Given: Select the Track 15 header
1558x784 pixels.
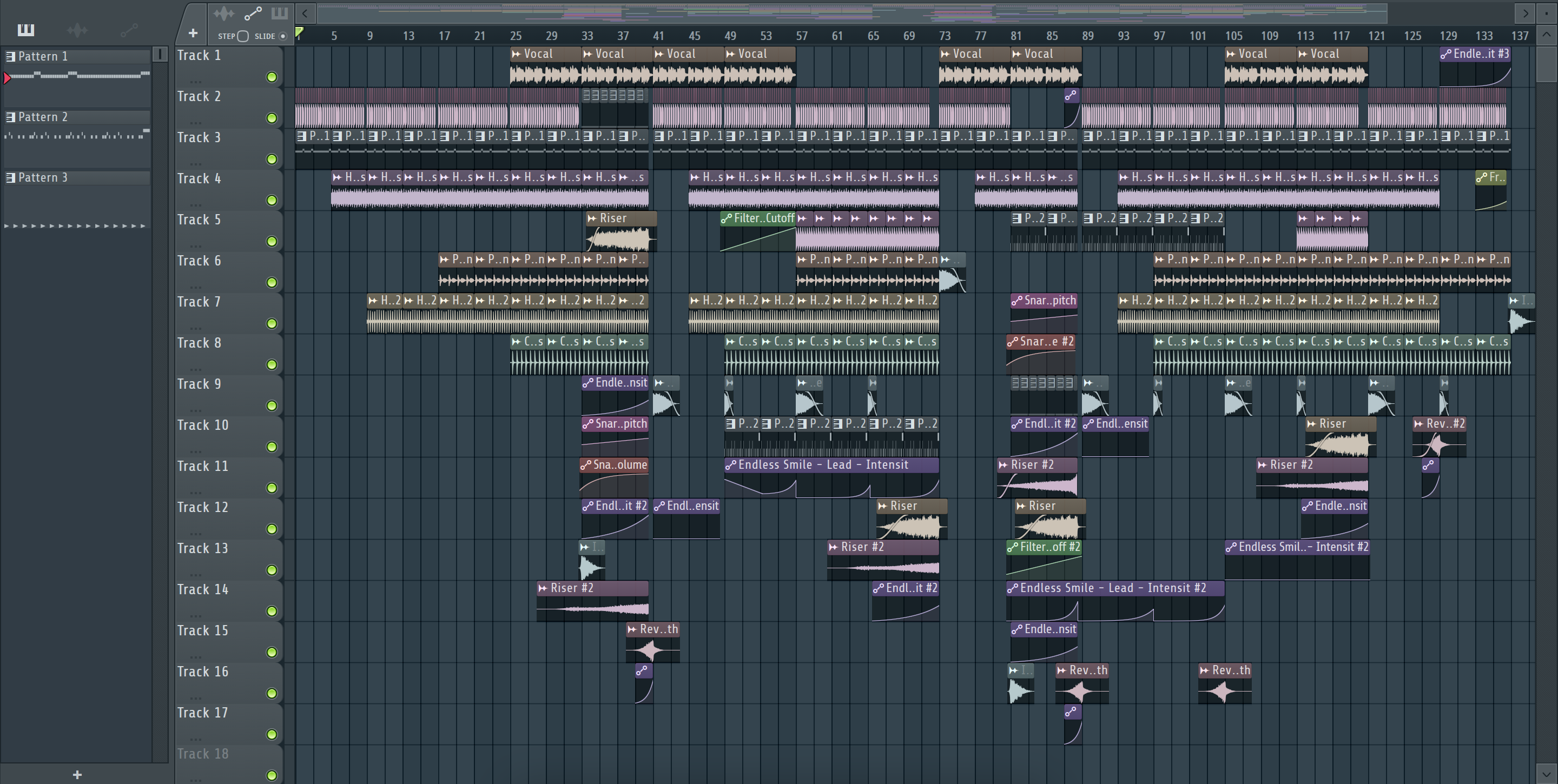Looking at the screenshot, I should pos(229,642).
